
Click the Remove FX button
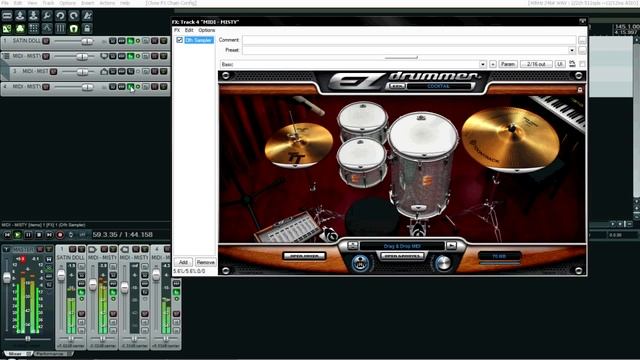coord(205,262)
